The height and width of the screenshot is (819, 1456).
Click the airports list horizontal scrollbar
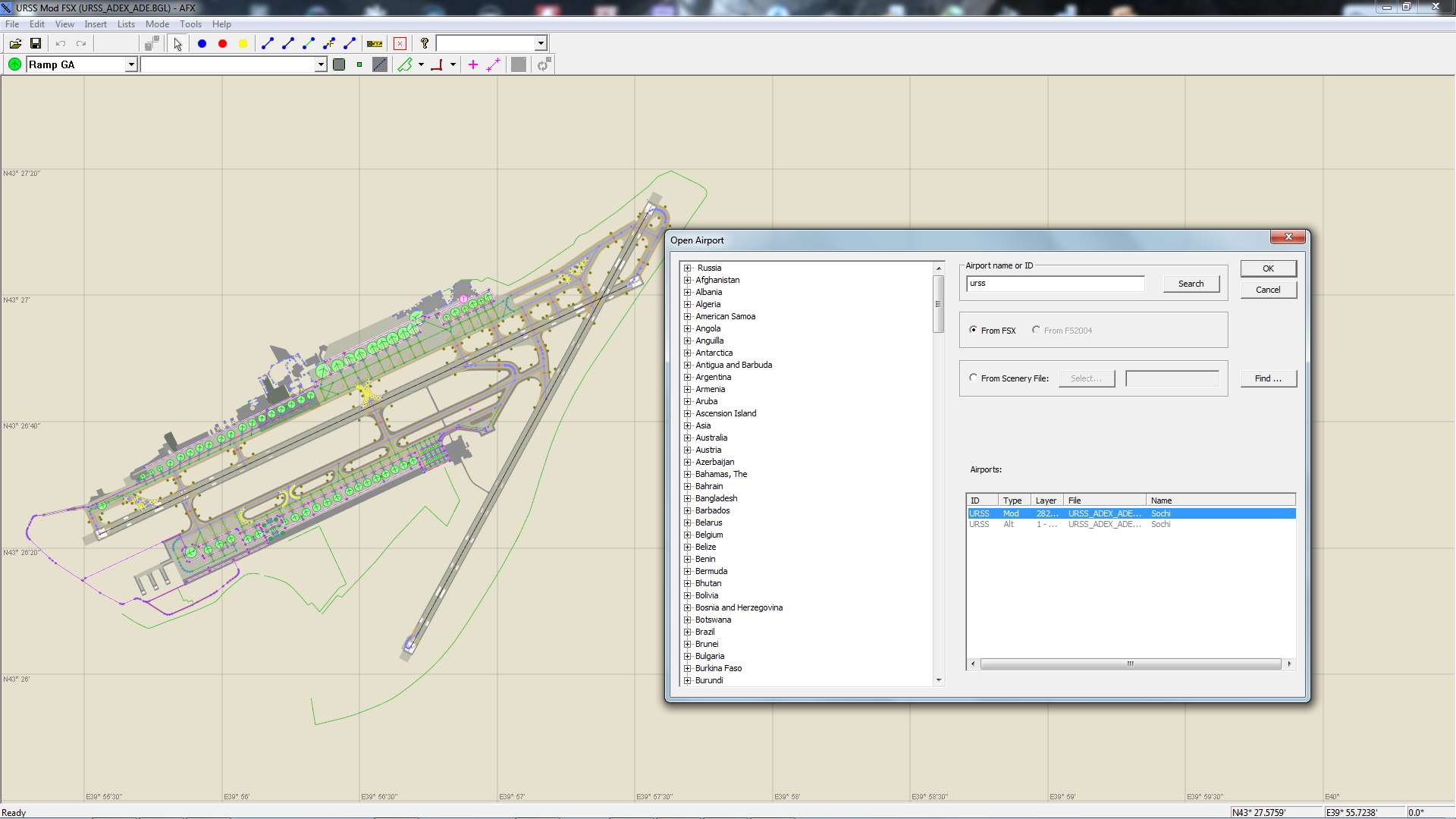(x=1130, y=664)
